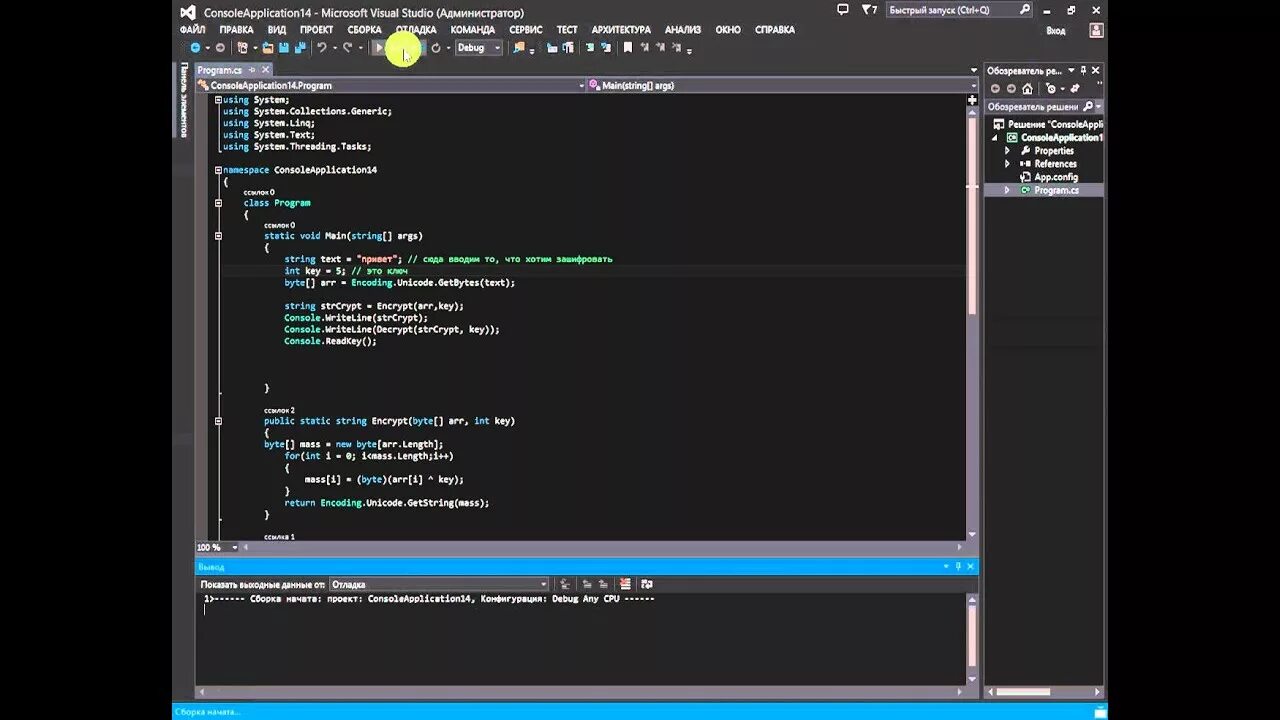
Task: Open the Debug configuration dropdown
Action: (479, 48)
